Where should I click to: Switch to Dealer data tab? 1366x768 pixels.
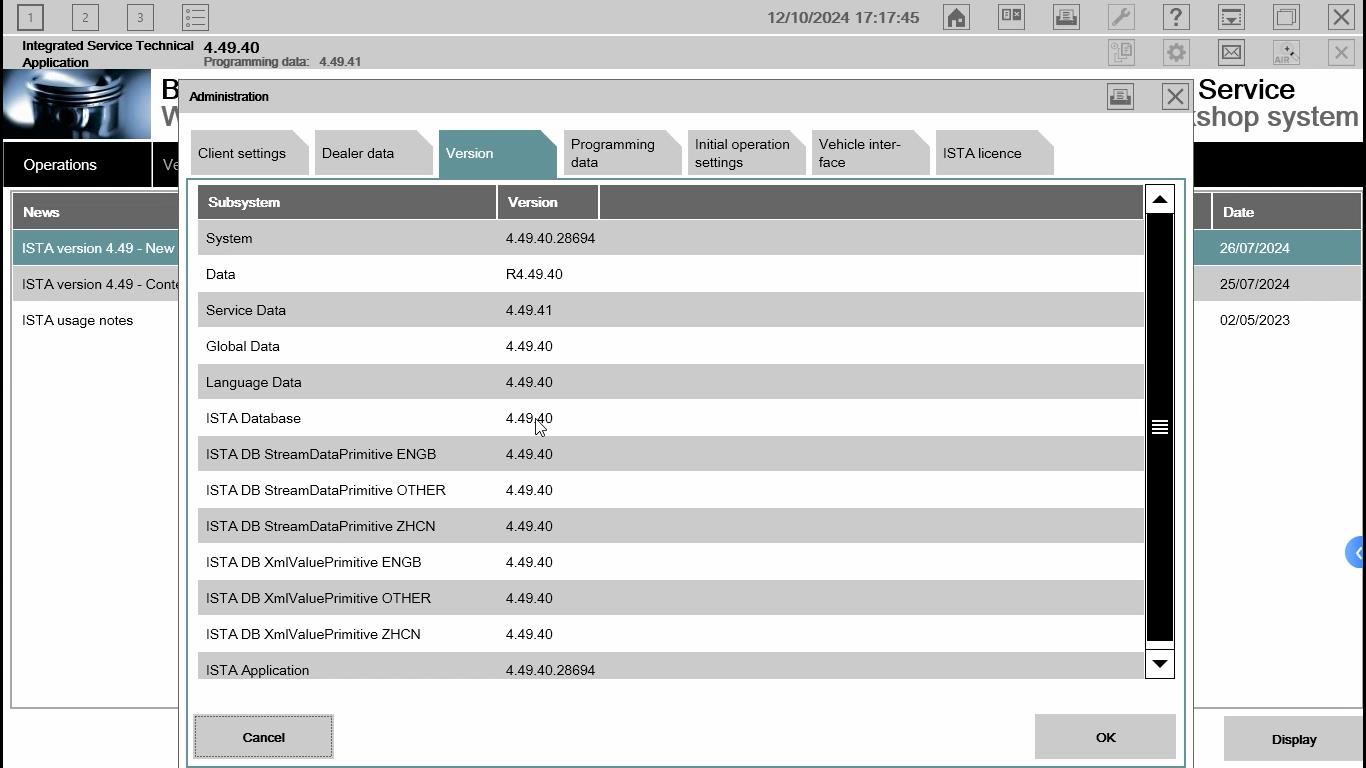pos(373,153)
